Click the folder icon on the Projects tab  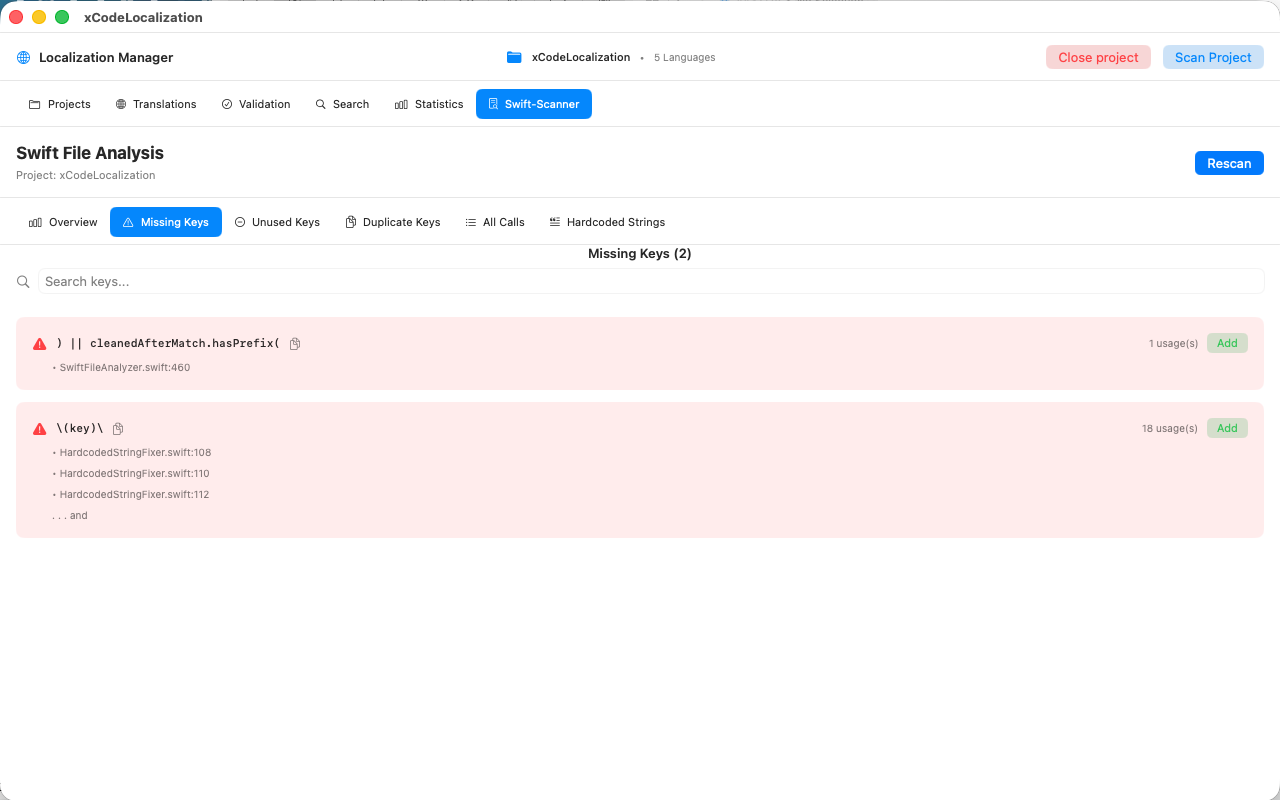(33, 104)
